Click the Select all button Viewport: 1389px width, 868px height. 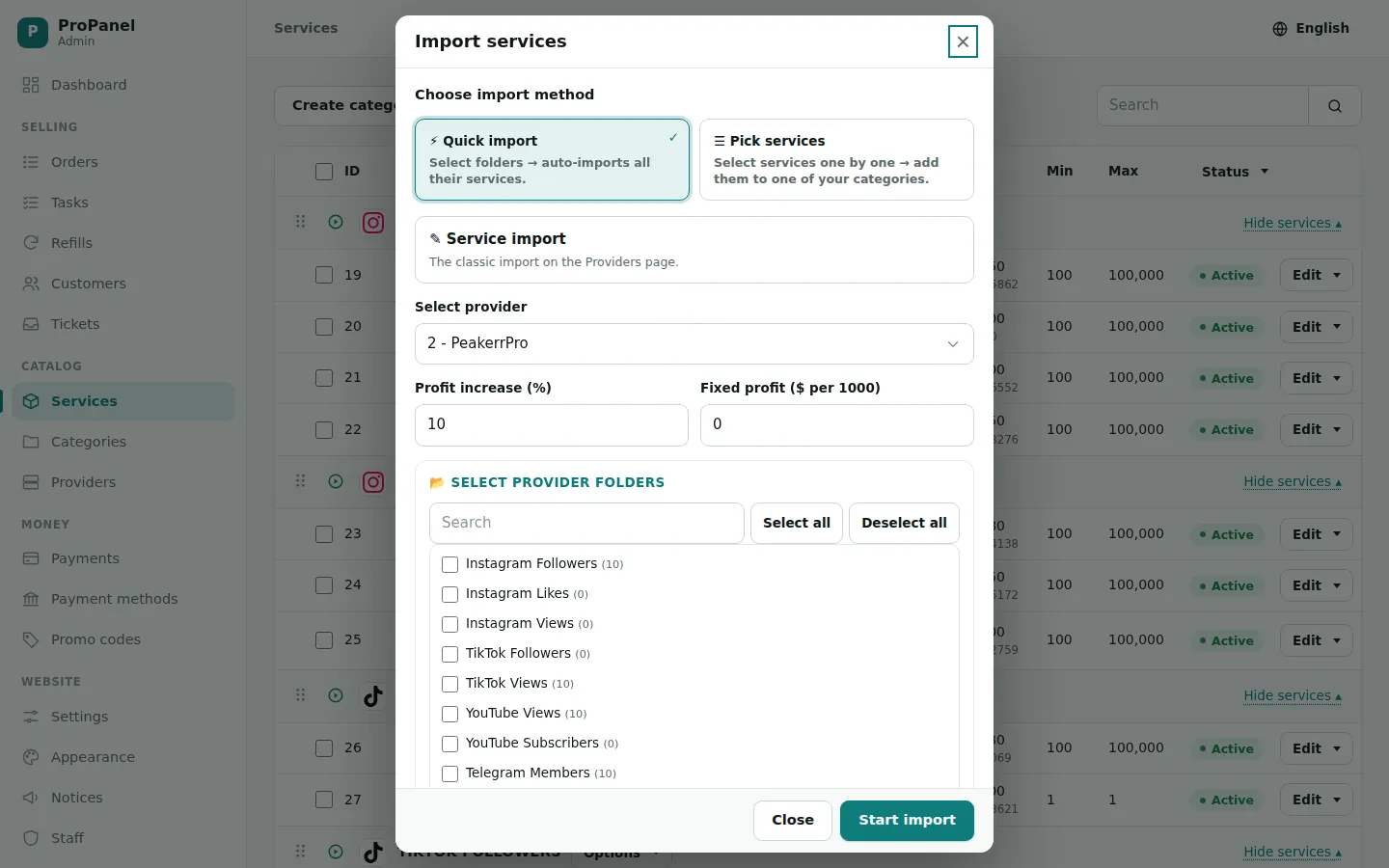pyautogui.click(x=797, y=523)
